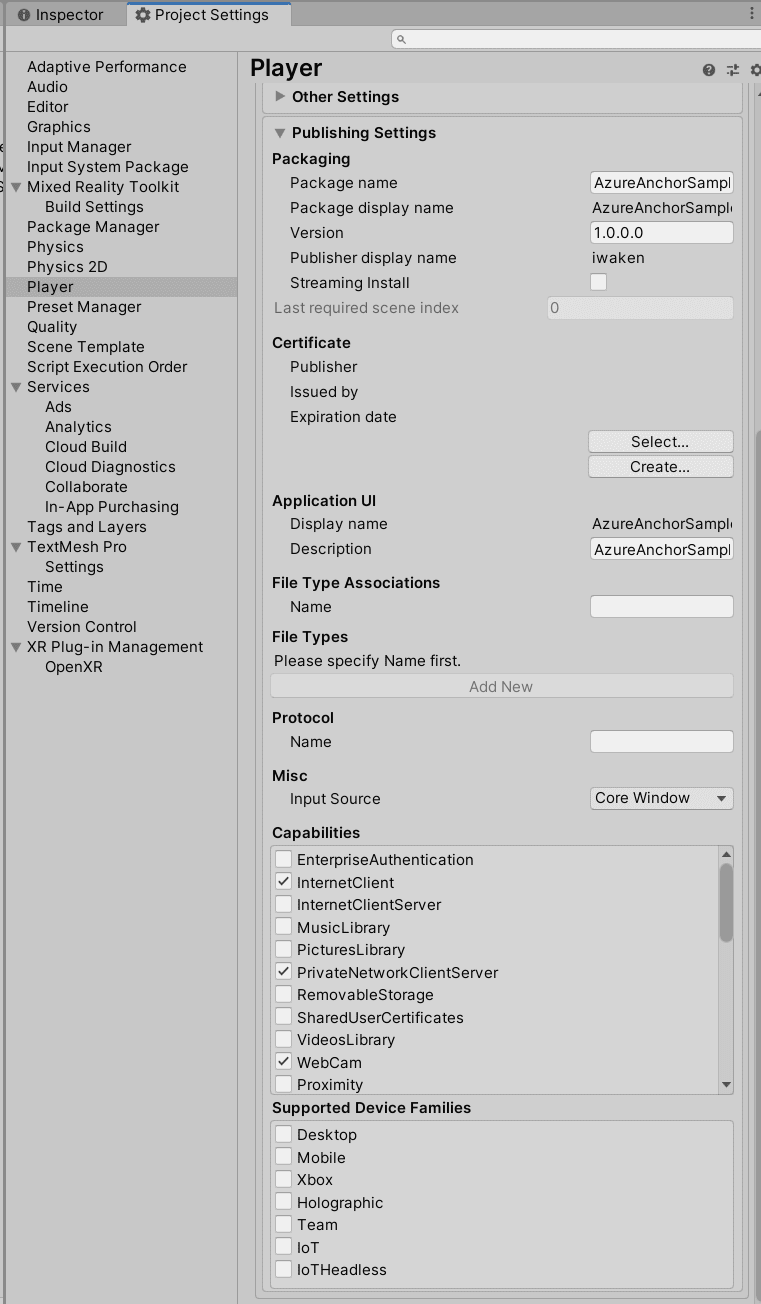Image resolution: width=761 pixels, height=1304 pixels.
Task: Collapse the Publishing Settings section
Action: point(280,132)
